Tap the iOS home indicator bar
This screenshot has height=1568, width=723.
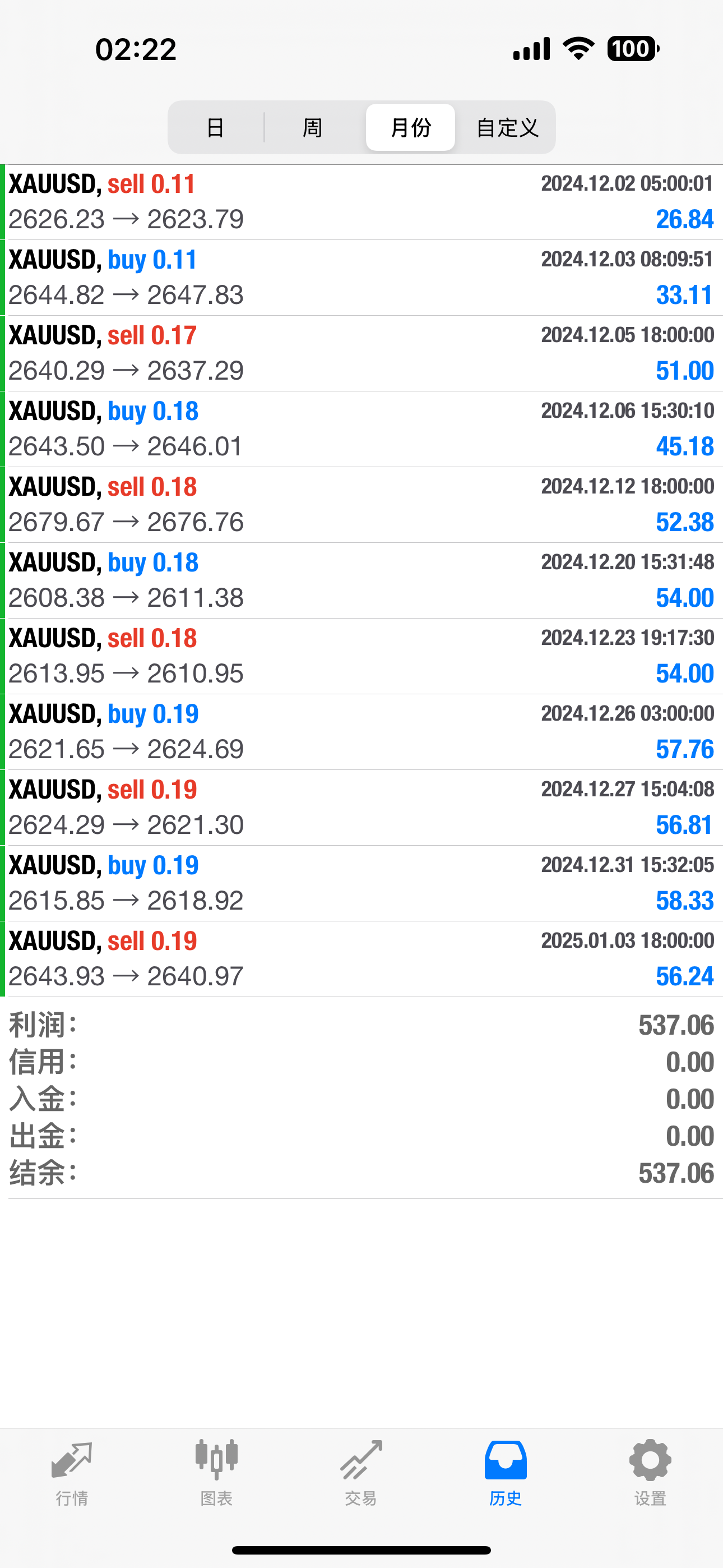point(361,1549)
